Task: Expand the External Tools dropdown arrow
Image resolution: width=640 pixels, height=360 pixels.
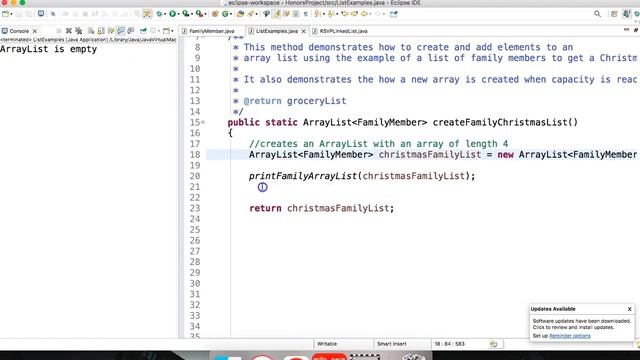Action: point(206,14)
